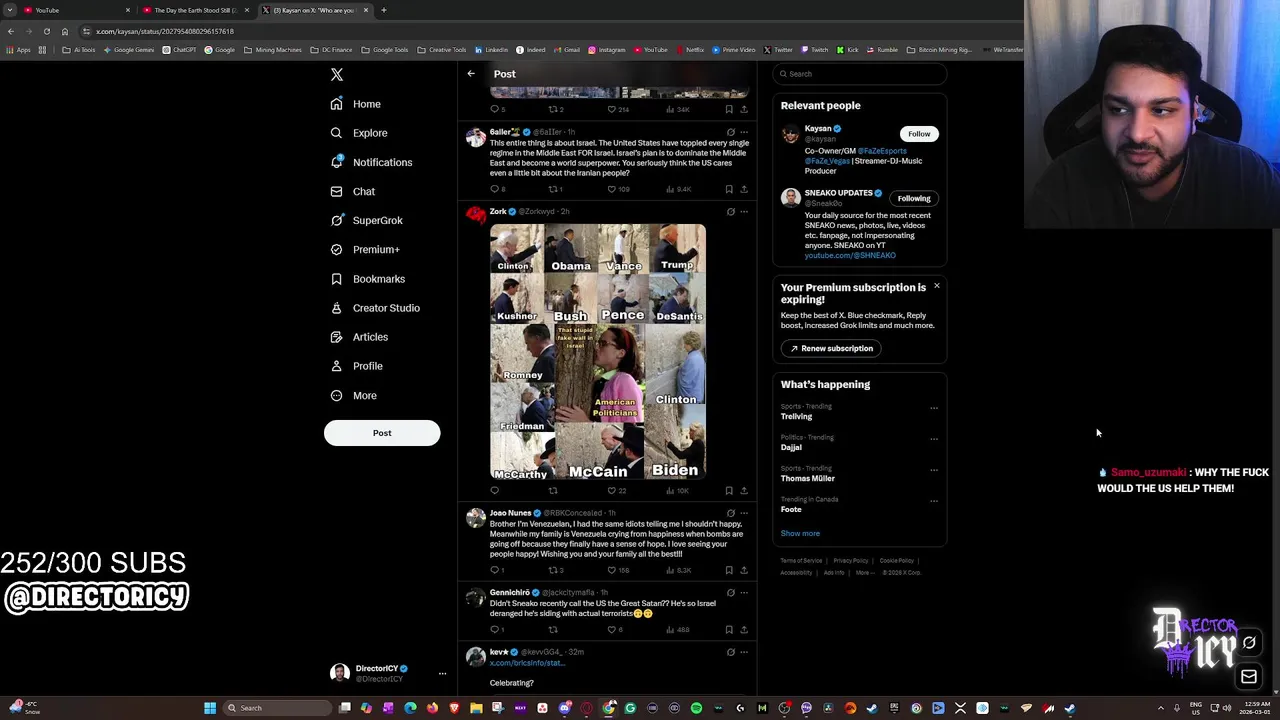Click the white Post button
The height and width of the screenshot is (720, 1280).
tap(382, 433)
